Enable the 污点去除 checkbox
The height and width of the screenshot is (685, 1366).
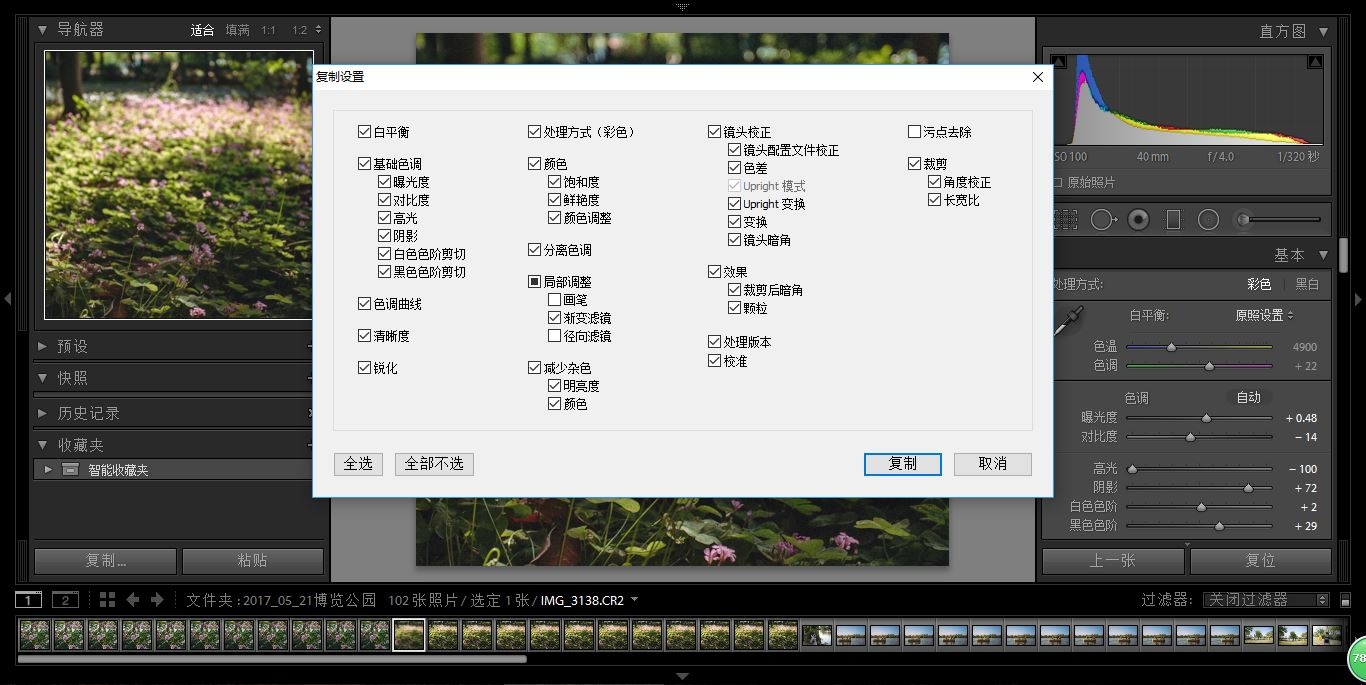tap(913, 131)
